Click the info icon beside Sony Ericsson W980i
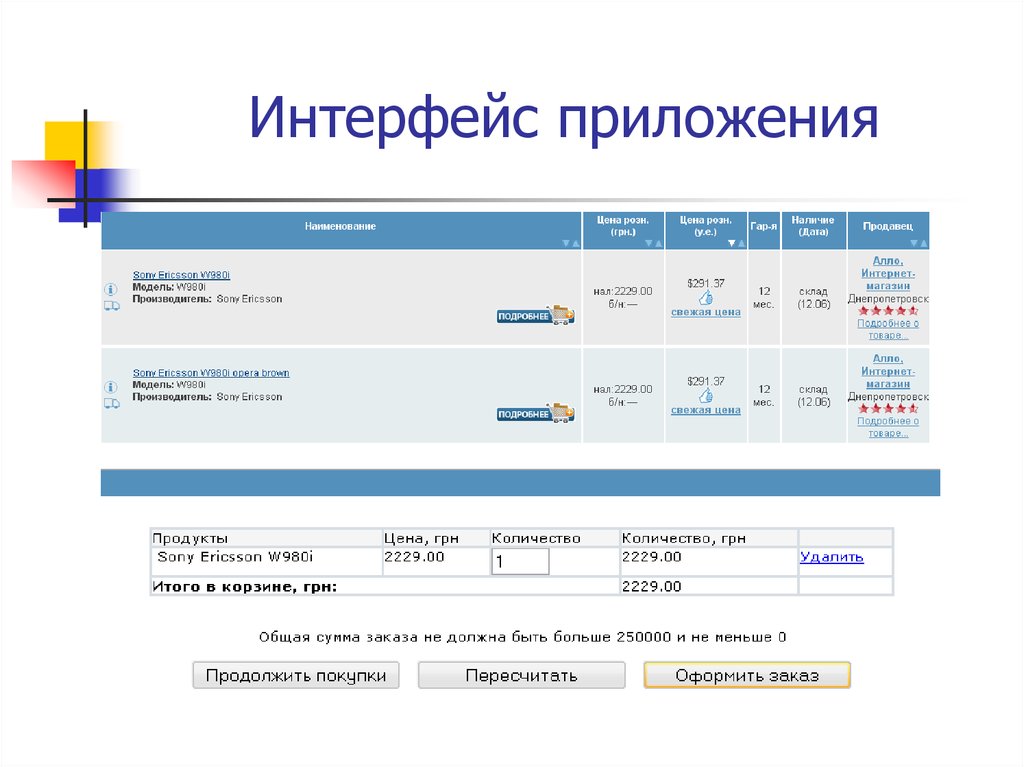 110,289
